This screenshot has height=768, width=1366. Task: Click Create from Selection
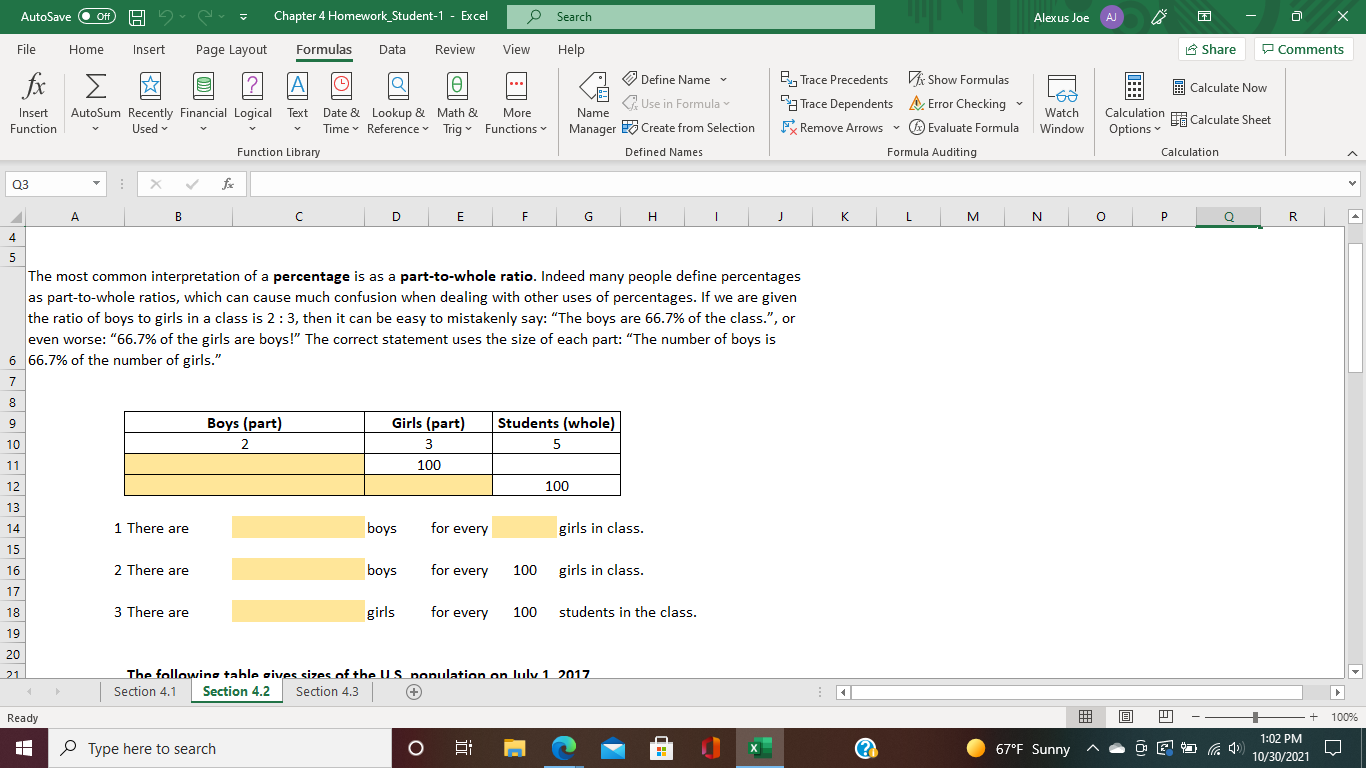click(x=689, y=127)
